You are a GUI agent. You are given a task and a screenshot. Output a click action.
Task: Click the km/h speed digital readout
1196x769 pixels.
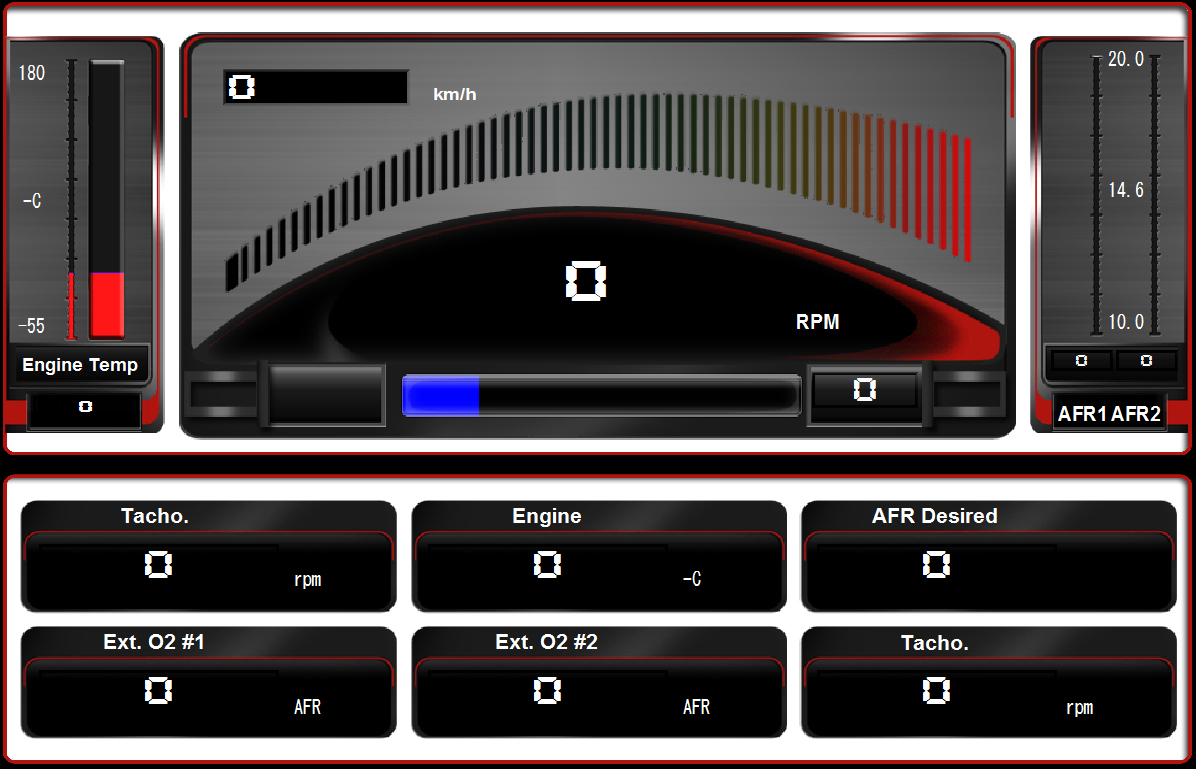[x=315, y=87]
